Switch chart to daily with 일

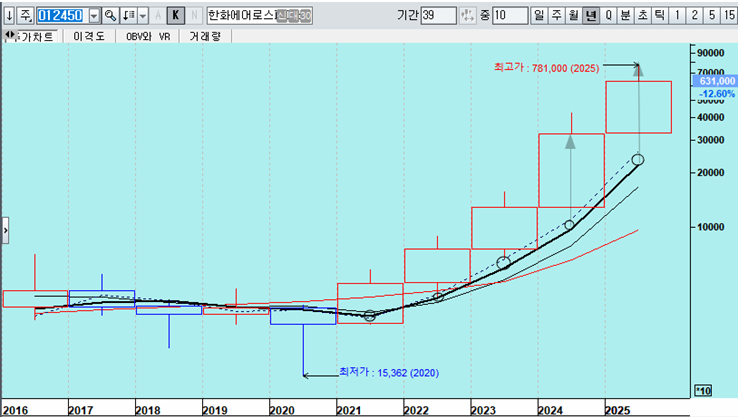pyautogui.click(x=539, y=16)
